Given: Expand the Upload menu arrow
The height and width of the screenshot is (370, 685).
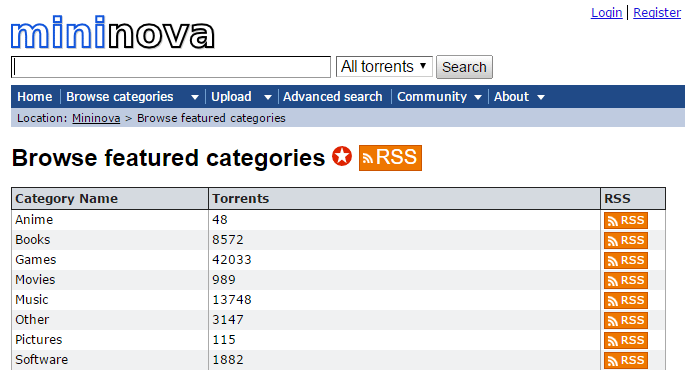Looking at the screenshot, I should pos(268,97).
